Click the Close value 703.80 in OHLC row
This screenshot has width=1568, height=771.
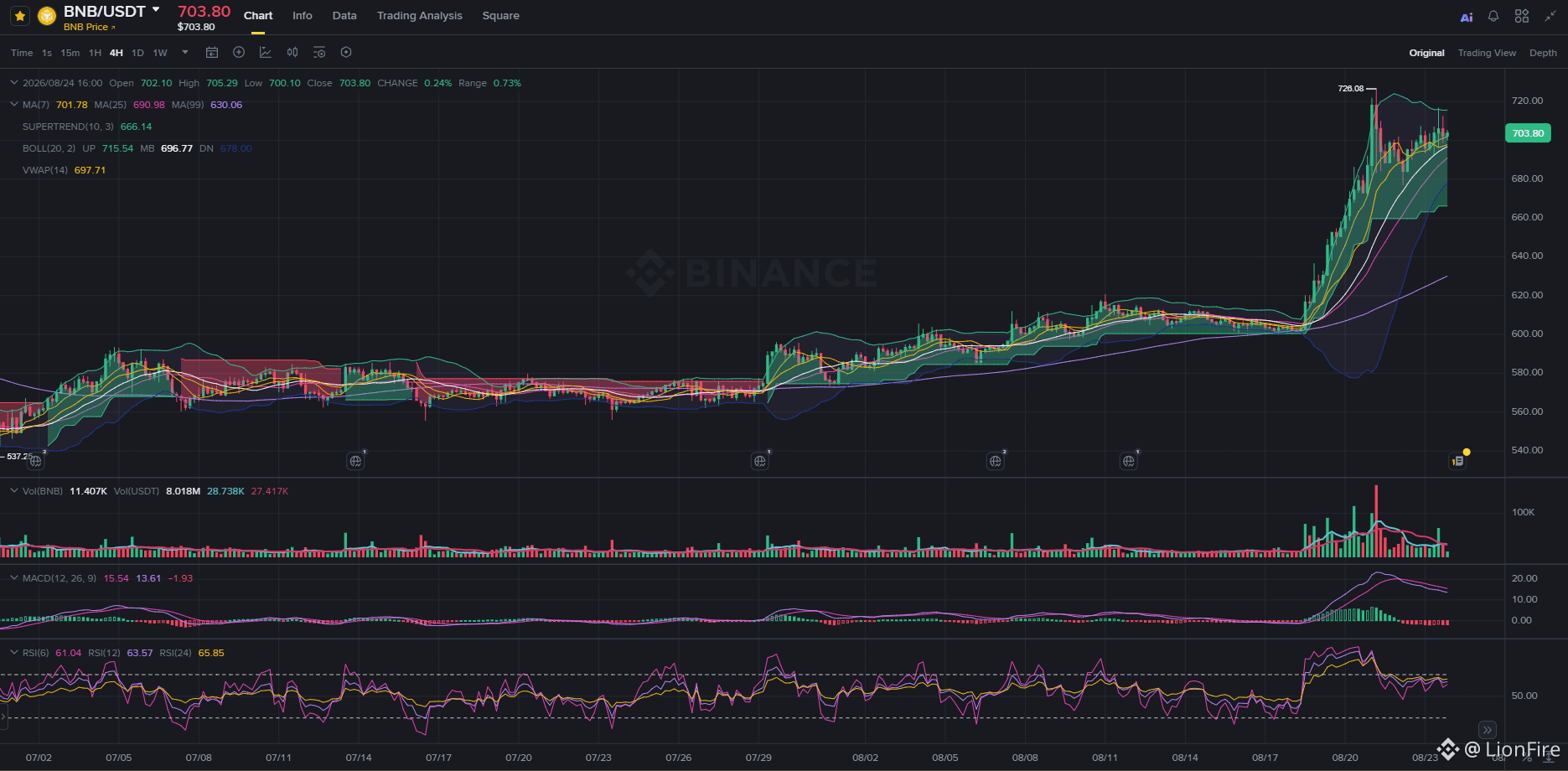tap(354, 83)
